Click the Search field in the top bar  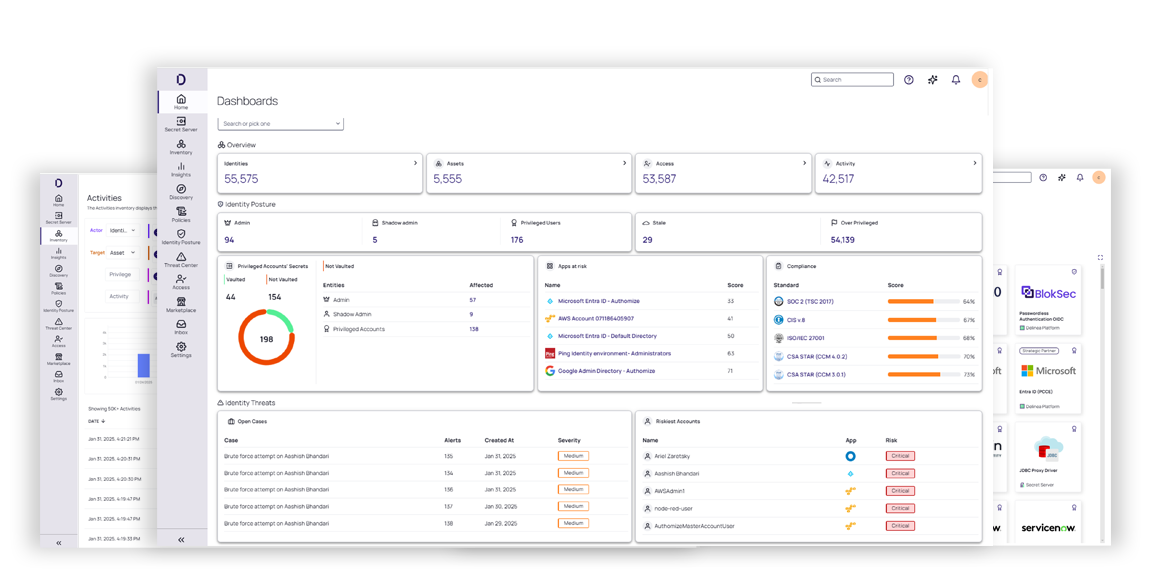click(850, 79)
